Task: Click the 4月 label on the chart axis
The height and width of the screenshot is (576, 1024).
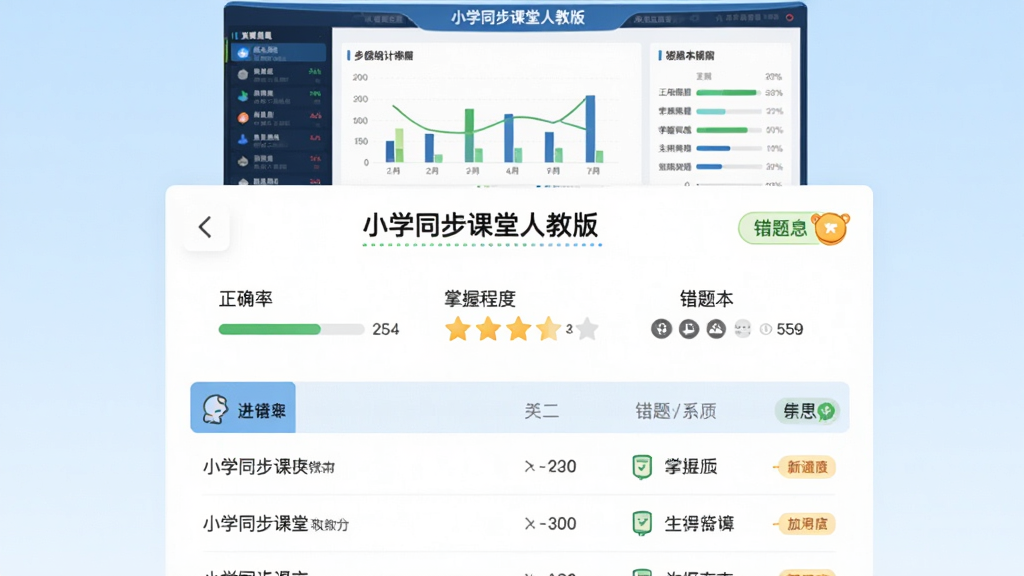Action: coord(513,171)
